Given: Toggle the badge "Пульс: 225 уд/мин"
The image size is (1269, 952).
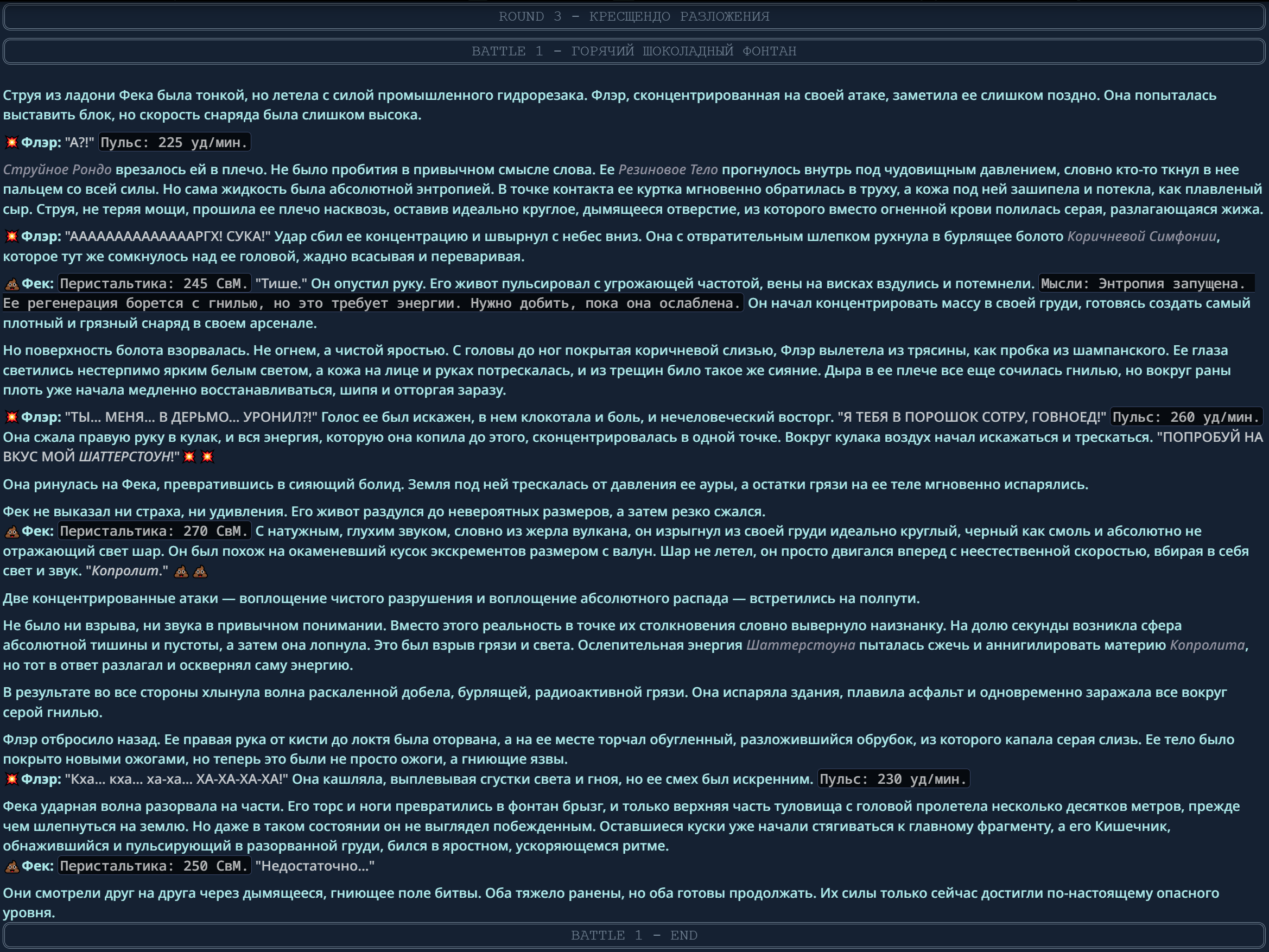Looking at the screenshot, I should (174, 142).
